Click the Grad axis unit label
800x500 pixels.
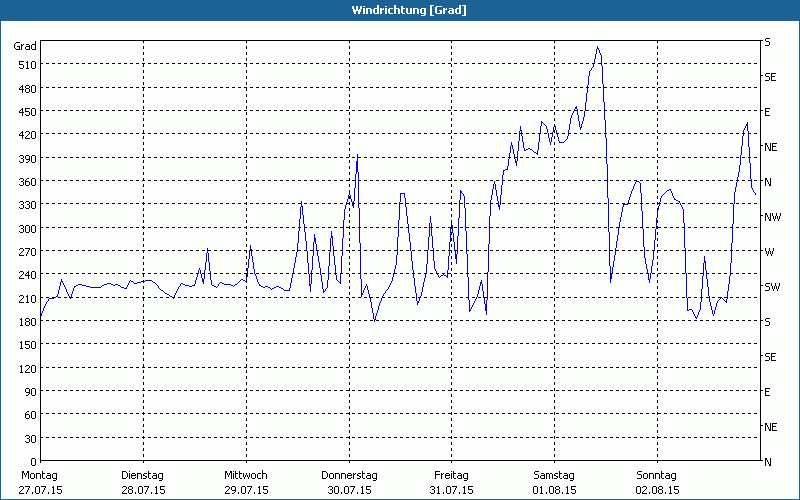point(25,46)
